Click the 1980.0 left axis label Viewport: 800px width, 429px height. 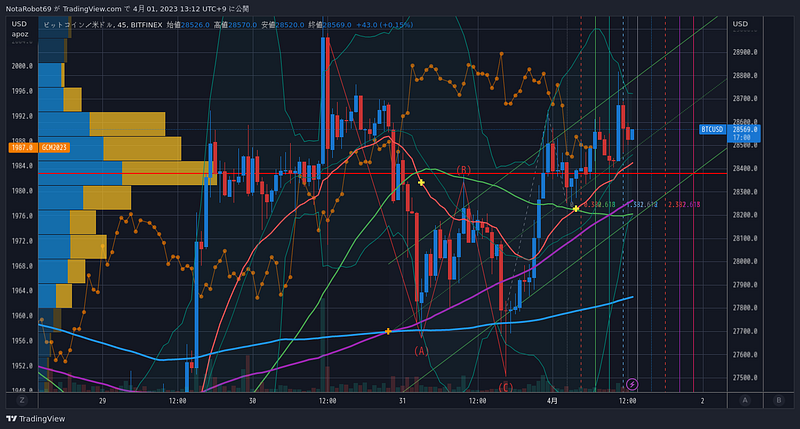(x=22, y=191)
